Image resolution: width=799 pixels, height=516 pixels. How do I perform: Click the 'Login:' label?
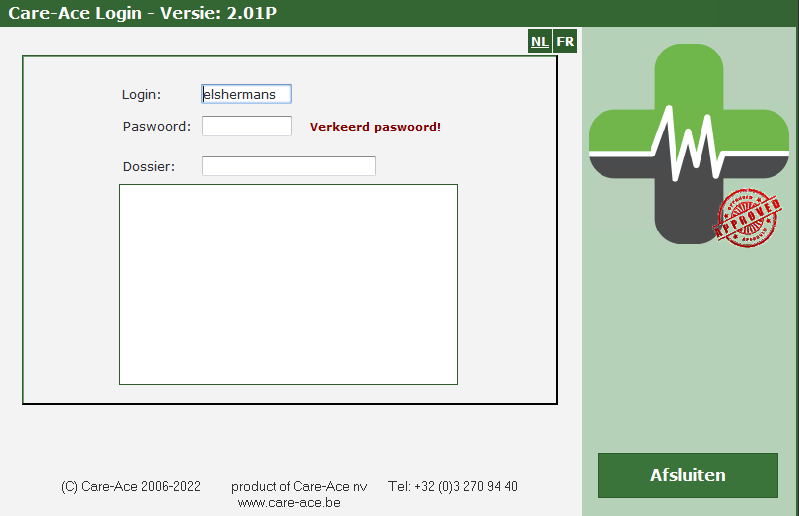[x=141, y=95]
